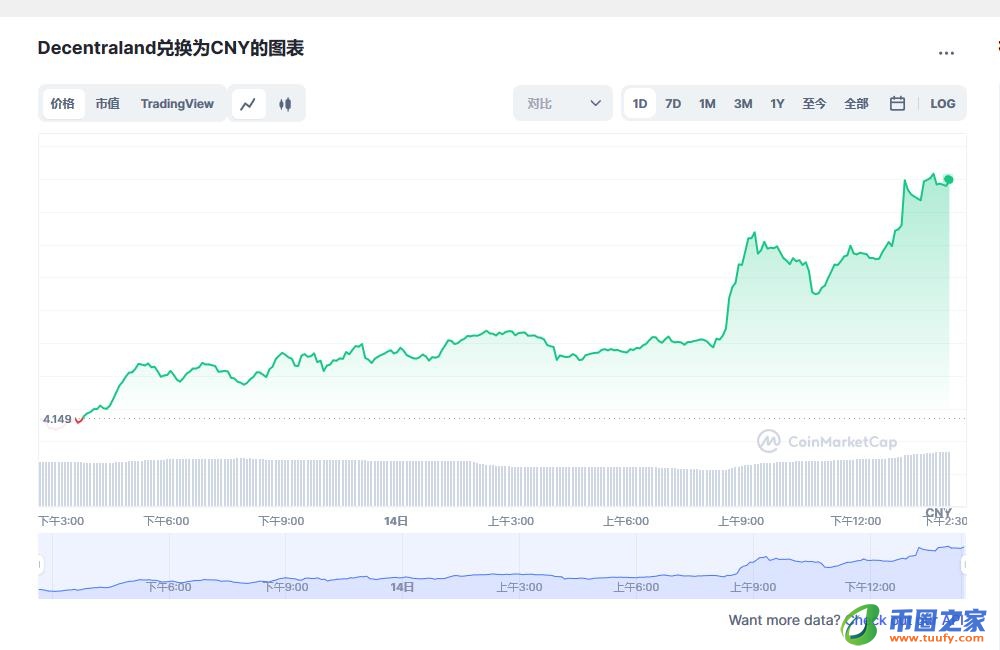Switch to line chart view icon
Image resolution: width=1000 pixels, height=650 pixels.
248,103
